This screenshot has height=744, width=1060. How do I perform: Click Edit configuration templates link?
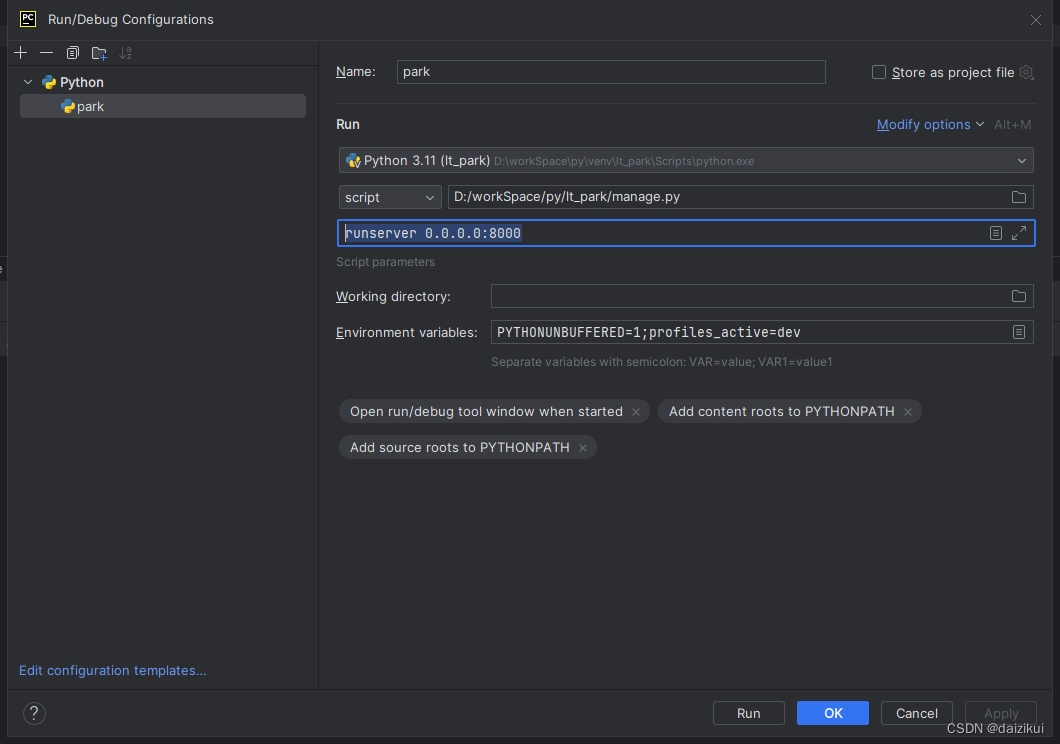[112, 670]
